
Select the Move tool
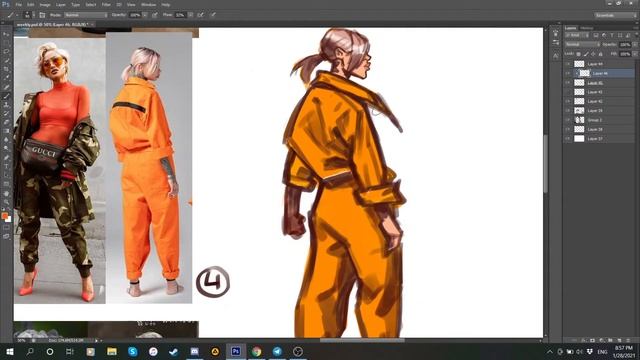click(x=6, y=34)
